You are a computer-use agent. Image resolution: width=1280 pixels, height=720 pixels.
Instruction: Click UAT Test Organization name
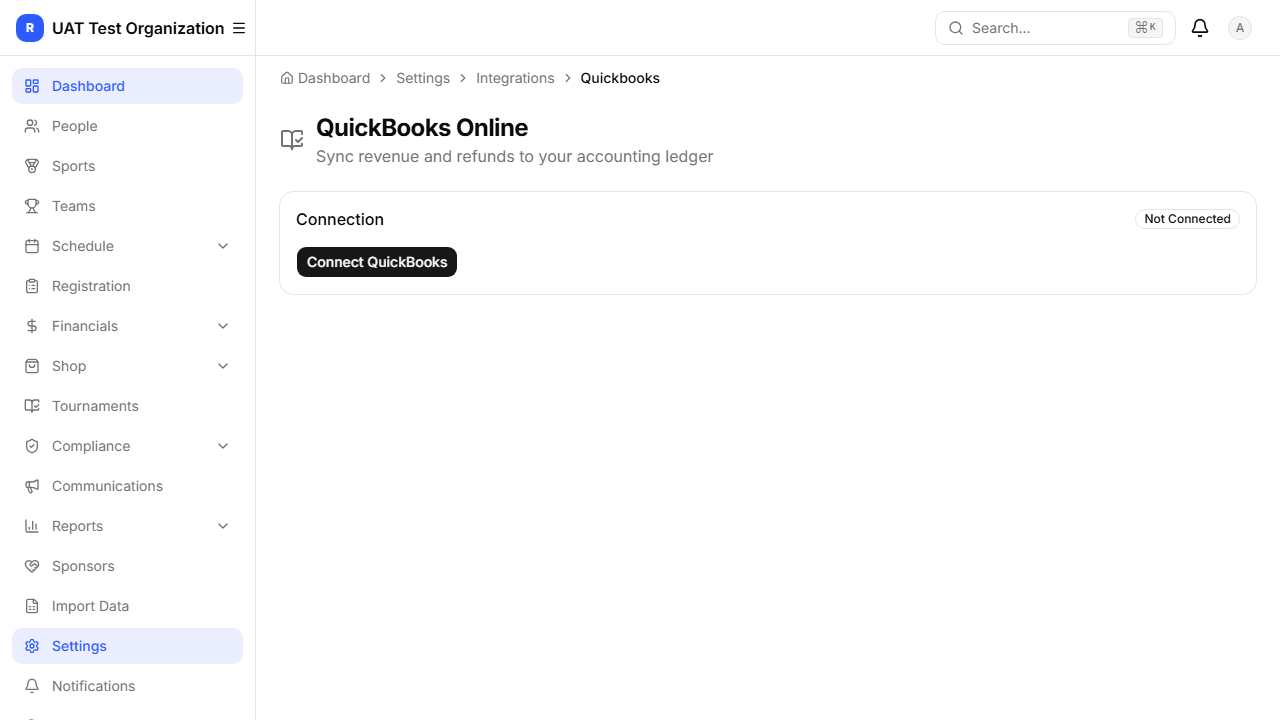point(138,28)
